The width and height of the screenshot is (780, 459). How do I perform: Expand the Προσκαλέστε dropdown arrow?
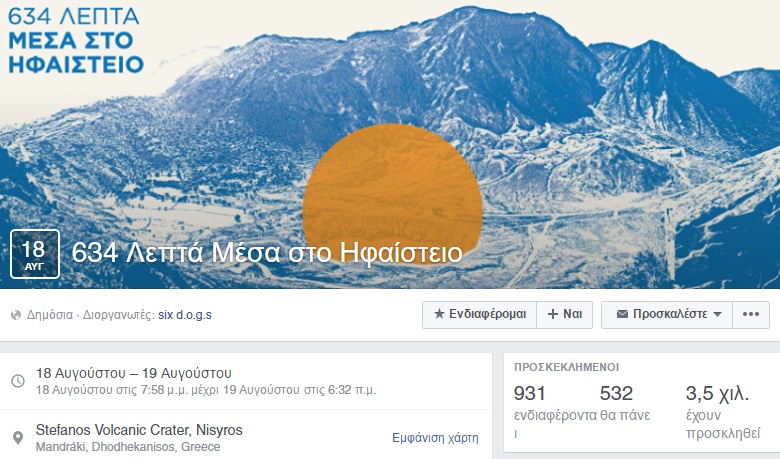[x=717, y=314]
